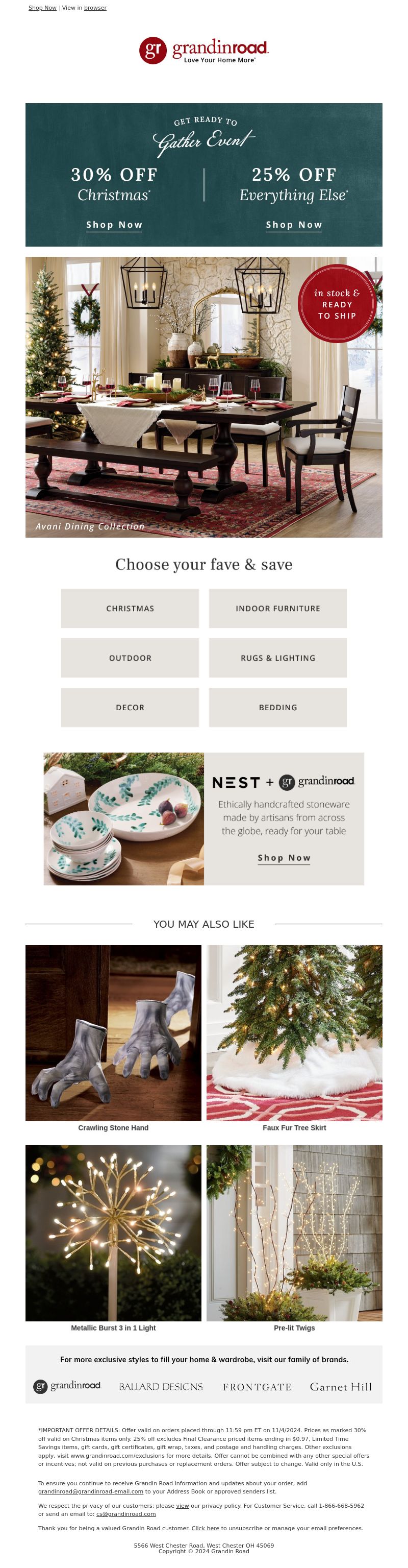Open the Faux Fur Tree Skirt image

tap(294, 1033)
